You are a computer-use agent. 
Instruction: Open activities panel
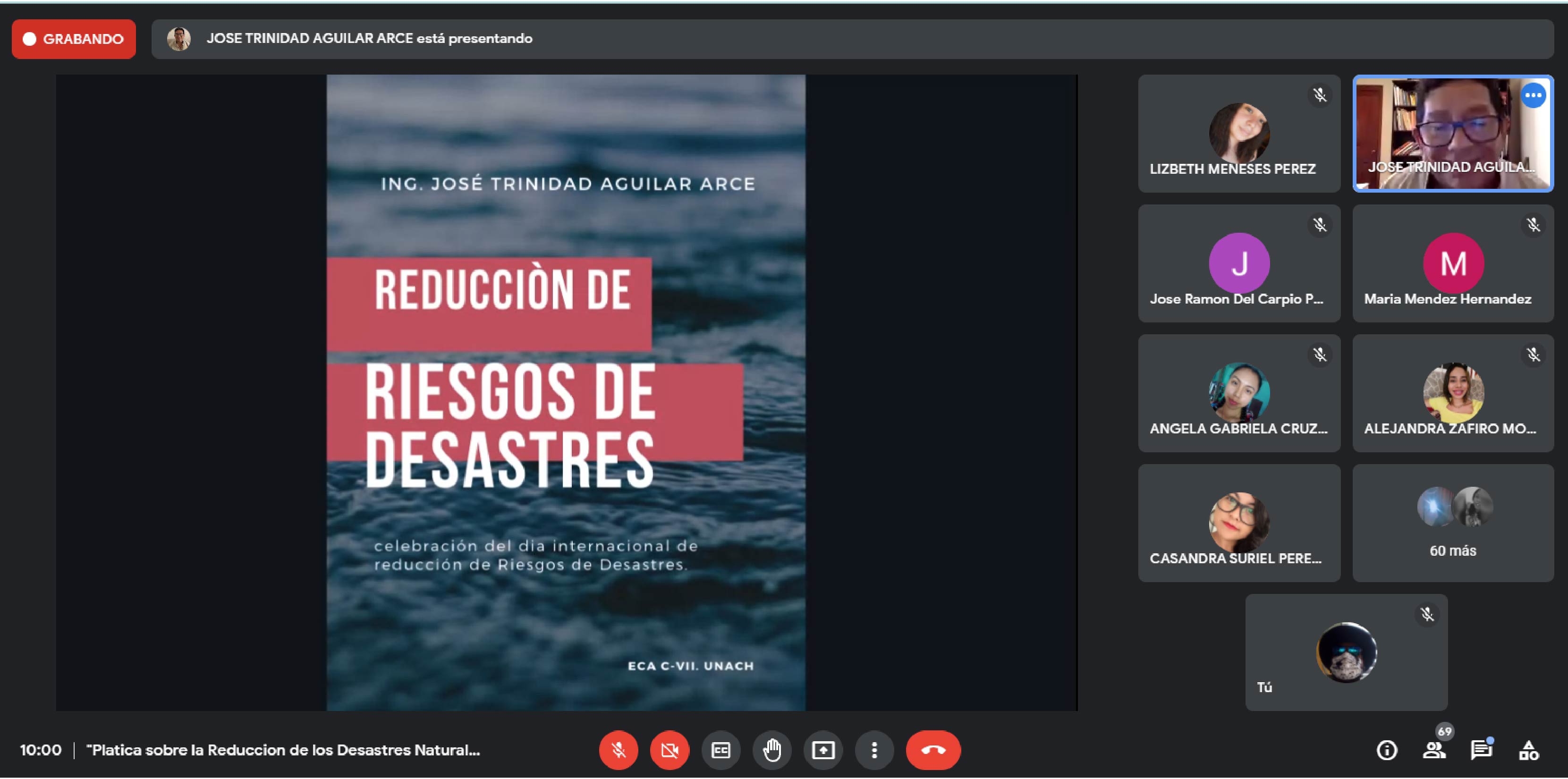1528,750
